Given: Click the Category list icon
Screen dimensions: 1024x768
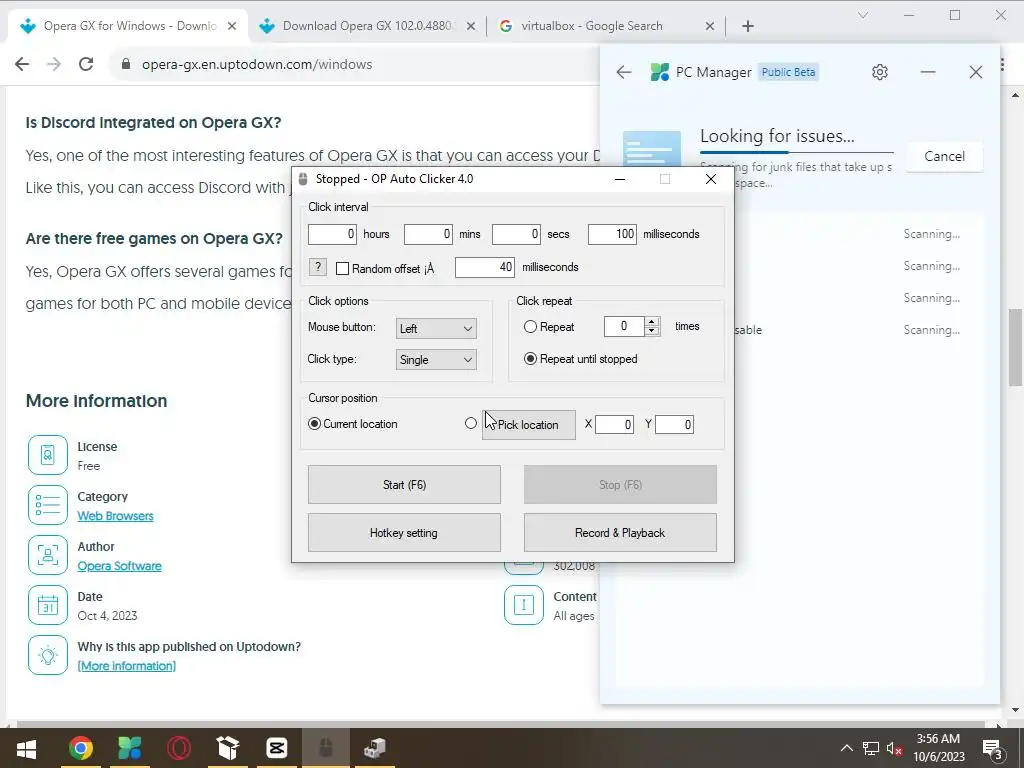Looking at the screenshot, I should 48,505.
